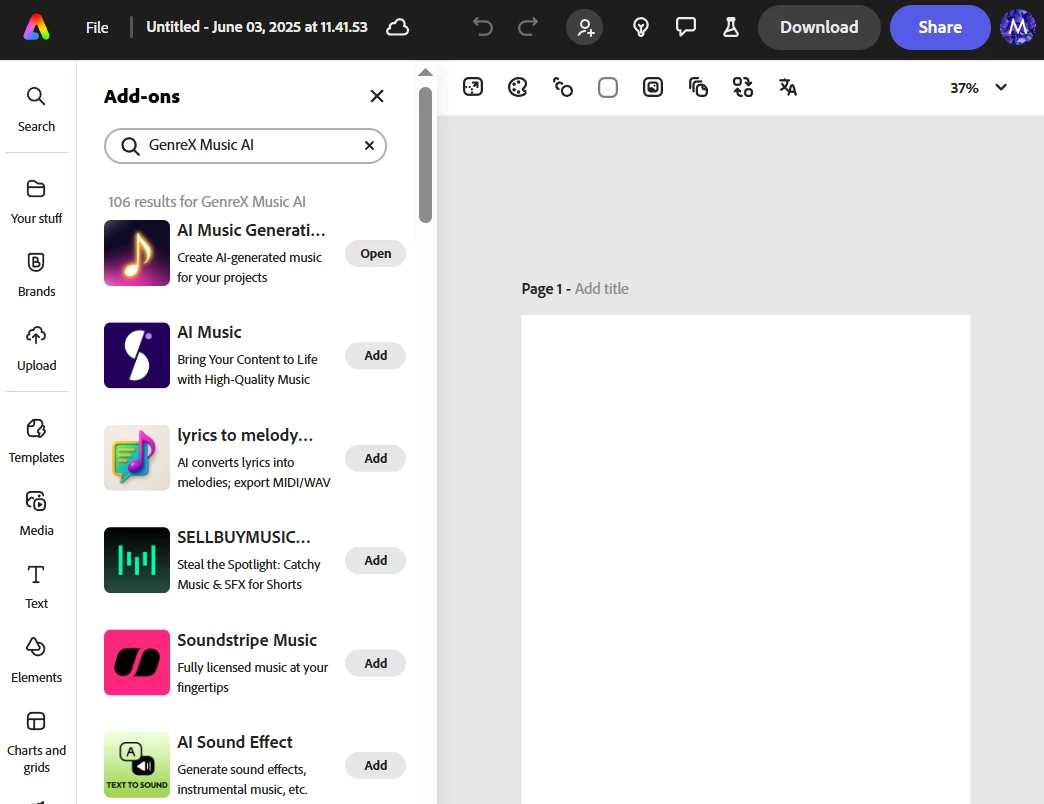Click the Soundstripe Music title
1044x804 pixels.
(247, 640)
